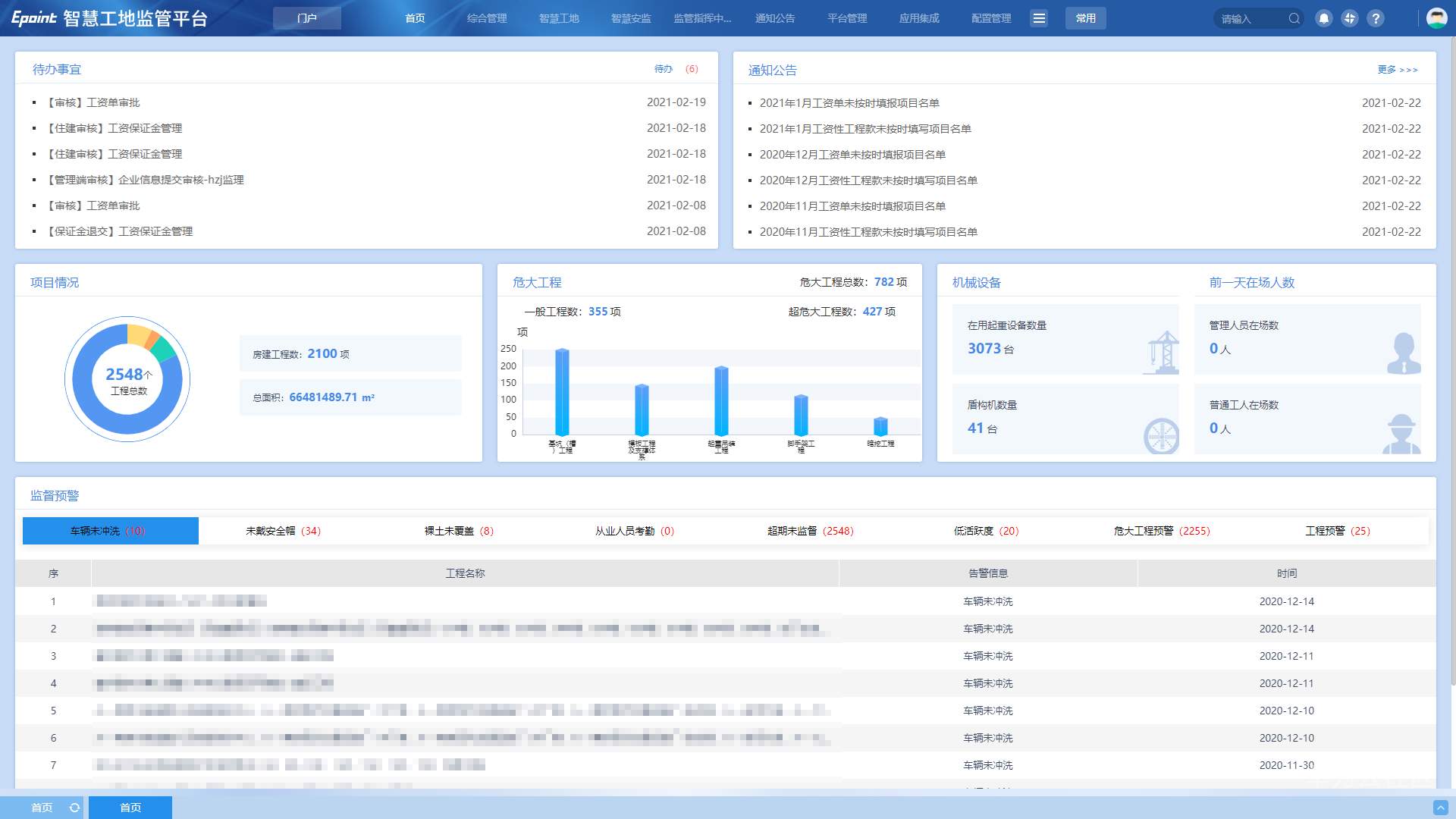1456x819 pixels.
Task: Open 更多 >>> link in 通知公告
Action: (x=1397, y=70)
